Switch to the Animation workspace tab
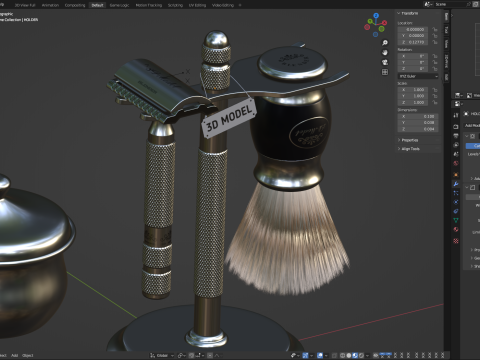Image resolution: width=480 pixels, height=360 pixels. coord(50,5)
